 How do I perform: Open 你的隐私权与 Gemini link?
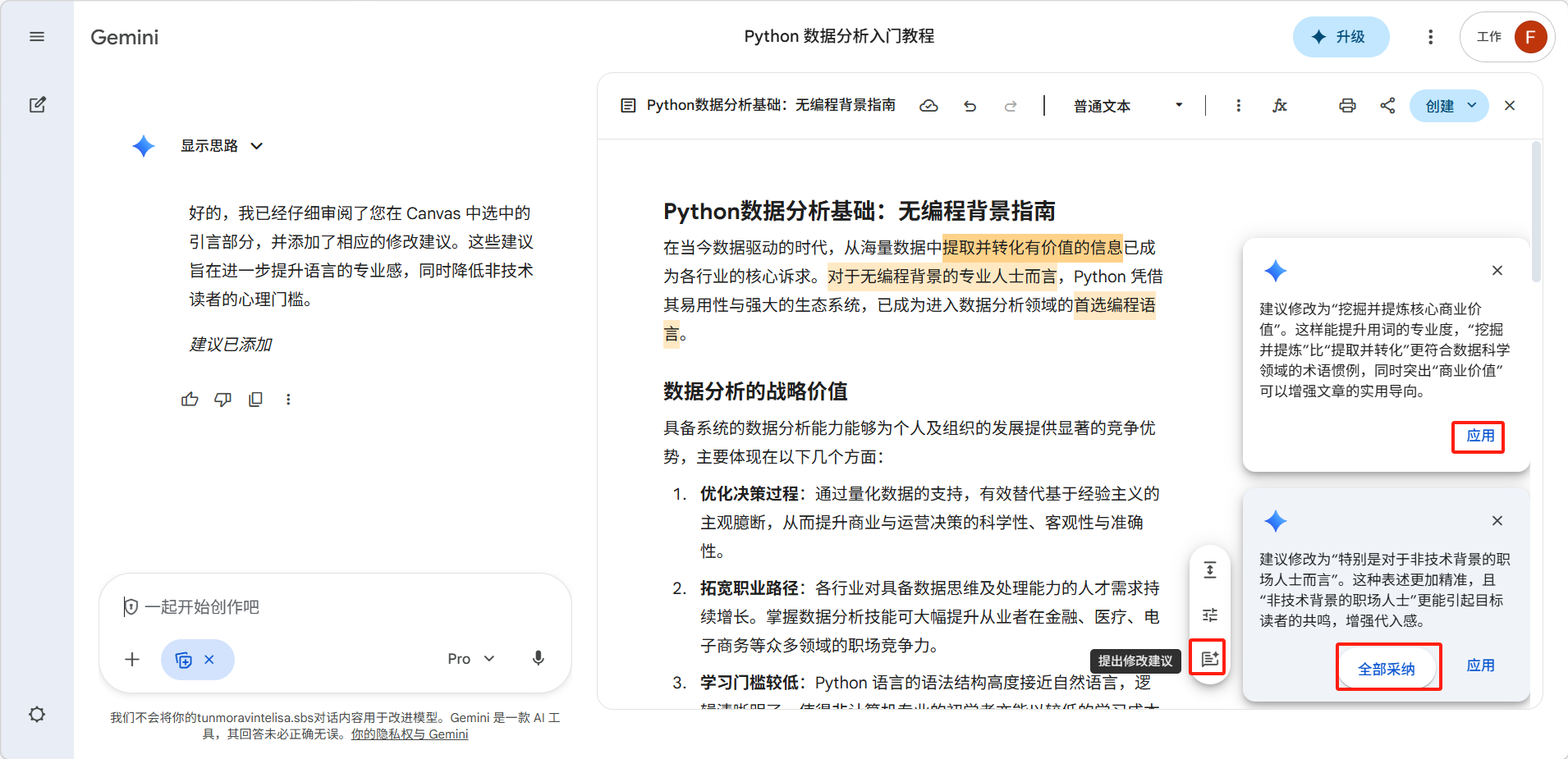410,734
